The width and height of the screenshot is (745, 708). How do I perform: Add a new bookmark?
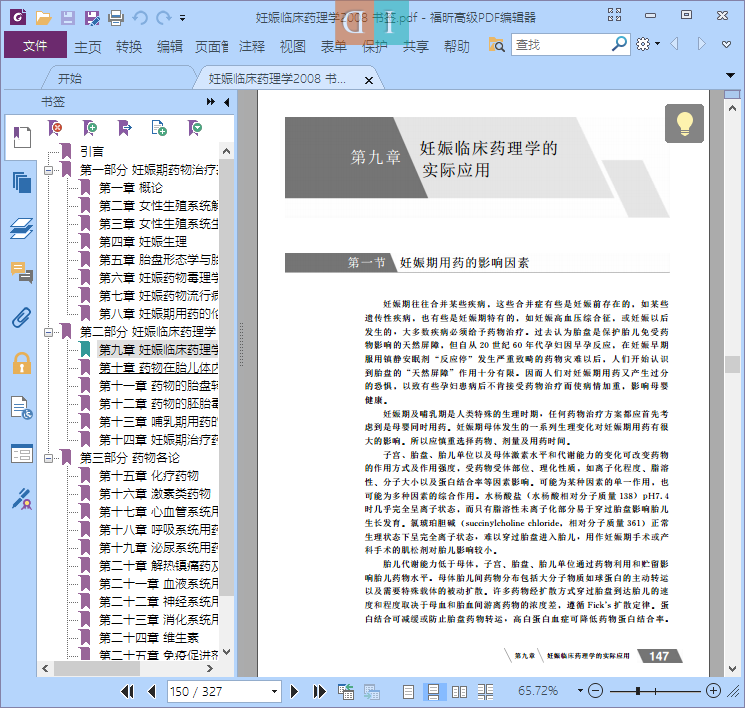tap(90, 128)
